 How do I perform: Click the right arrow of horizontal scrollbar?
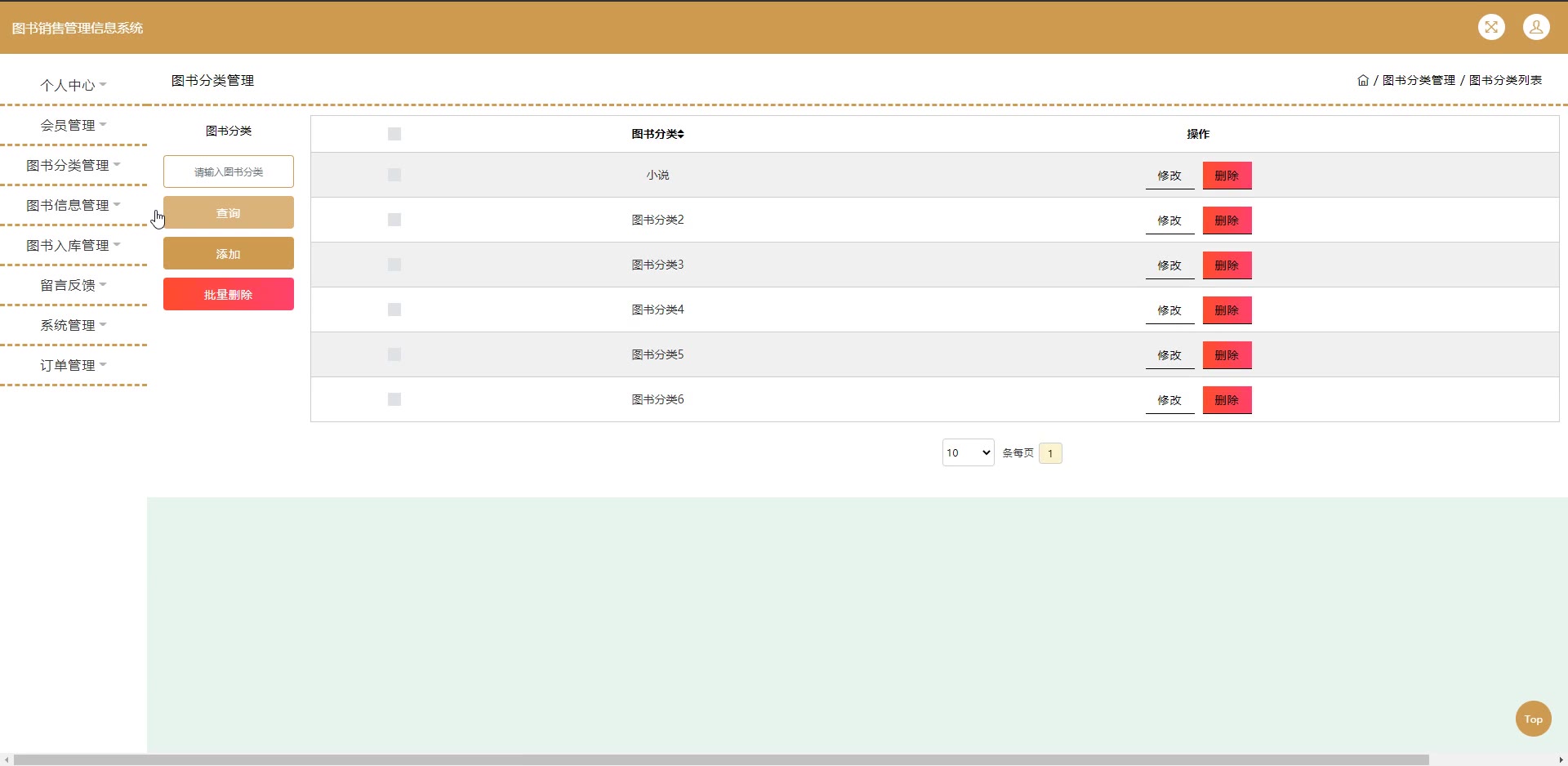(1561, 759)
